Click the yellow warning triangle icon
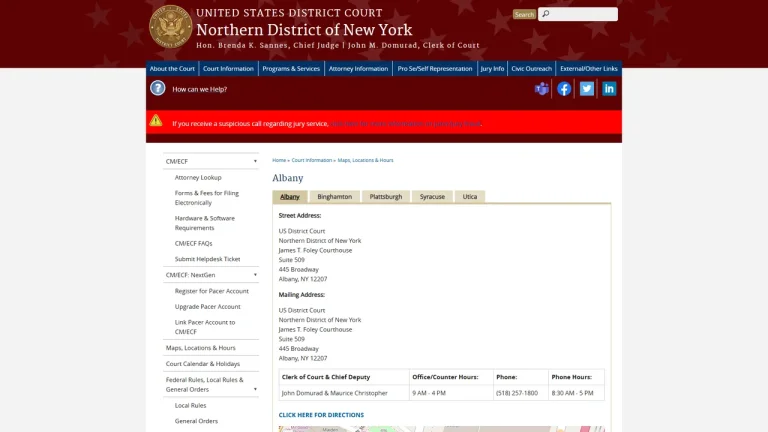 pos(156,120)
